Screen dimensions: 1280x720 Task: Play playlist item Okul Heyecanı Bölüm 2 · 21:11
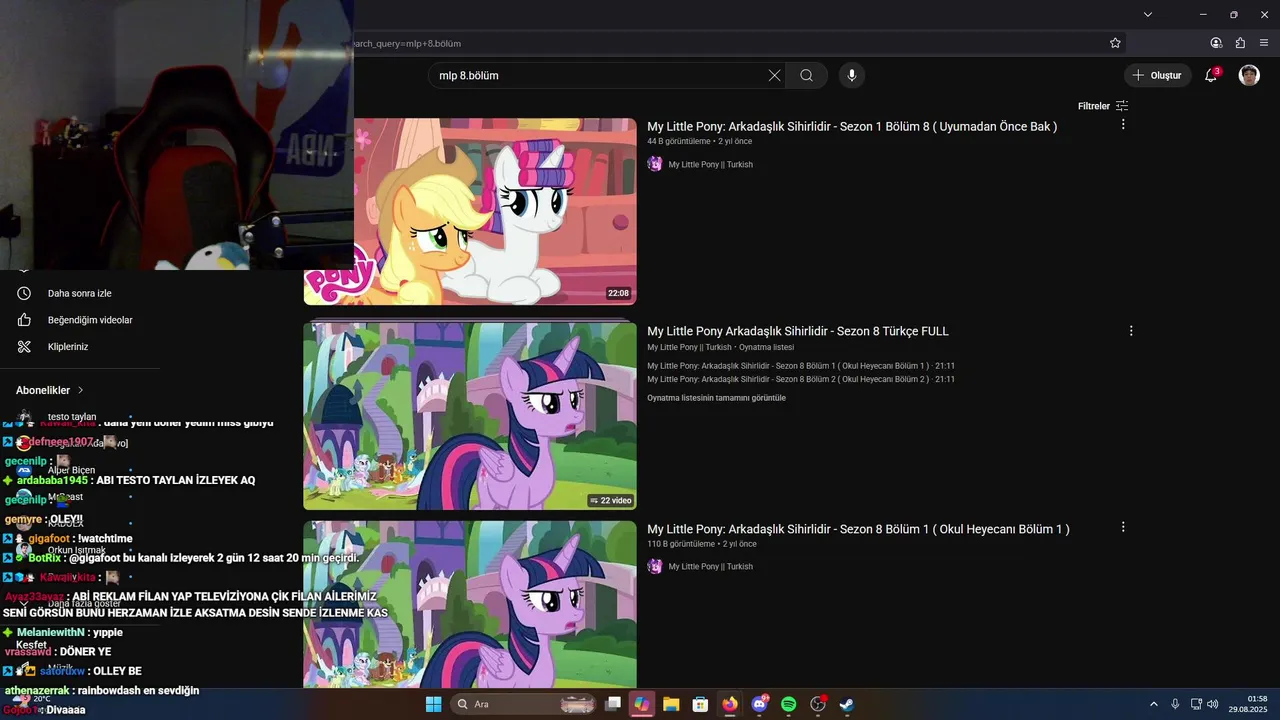(x=801, y=379)
